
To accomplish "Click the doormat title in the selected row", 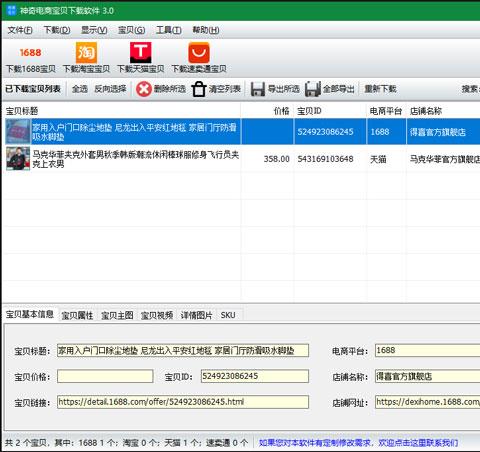I will 135,132.
